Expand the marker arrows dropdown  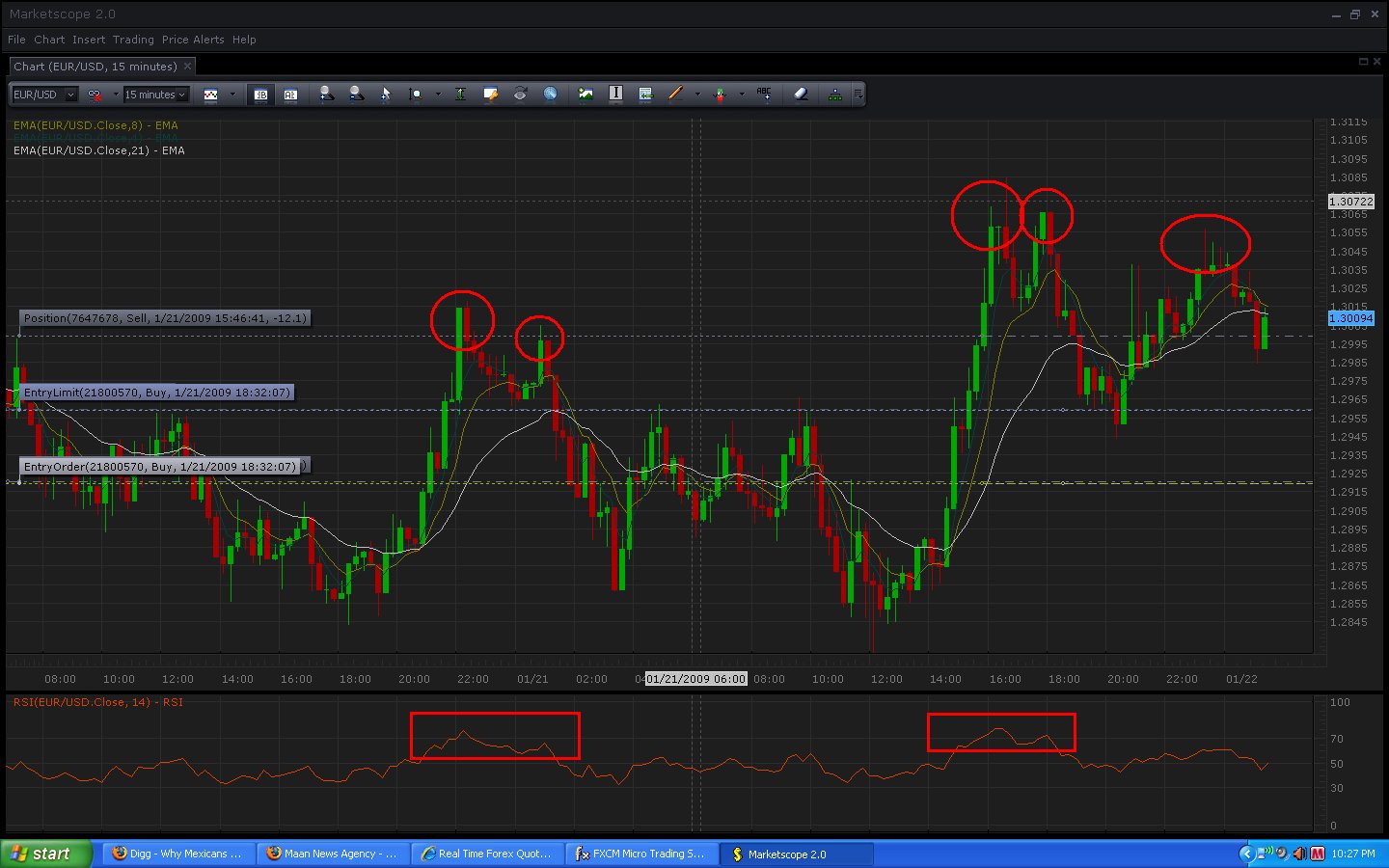coord(742,95)
